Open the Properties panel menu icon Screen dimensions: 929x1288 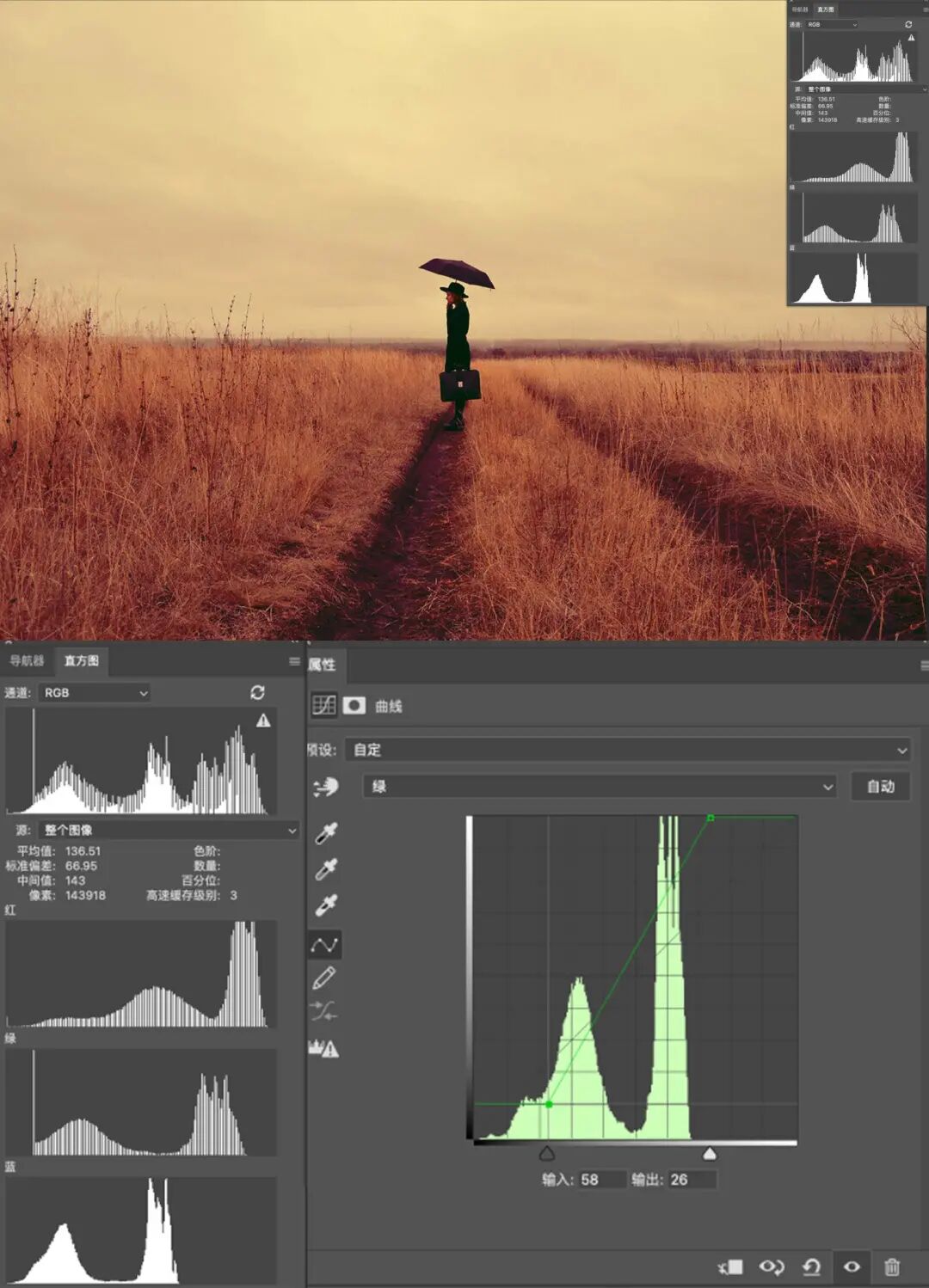pyautogui.click(x=924, y=665)
